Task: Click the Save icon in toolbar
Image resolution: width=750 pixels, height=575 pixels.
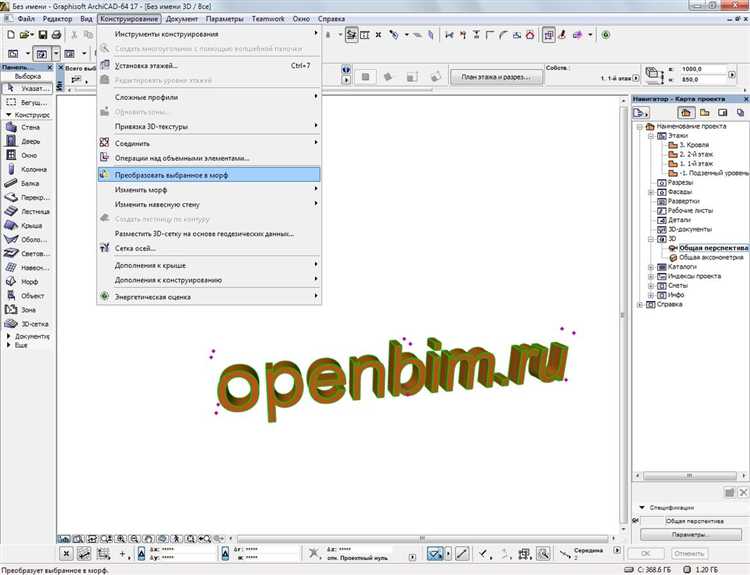Action: (x=43, y=35)
